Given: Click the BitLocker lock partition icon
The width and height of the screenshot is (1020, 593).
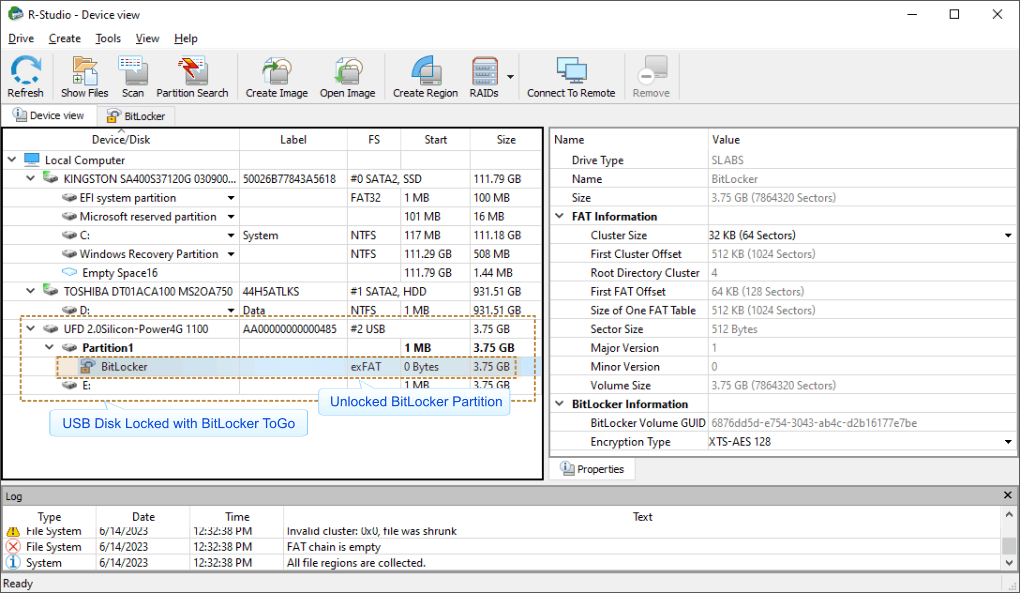Looking at the screenshot, I should point(87,367).
